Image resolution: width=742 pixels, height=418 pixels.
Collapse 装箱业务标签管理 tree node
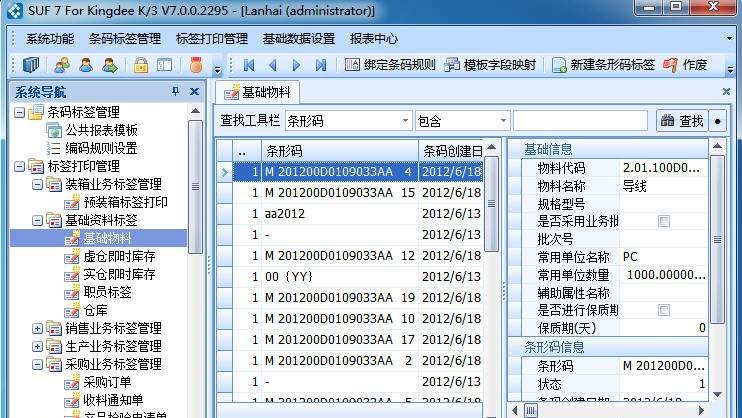(37, 185)
